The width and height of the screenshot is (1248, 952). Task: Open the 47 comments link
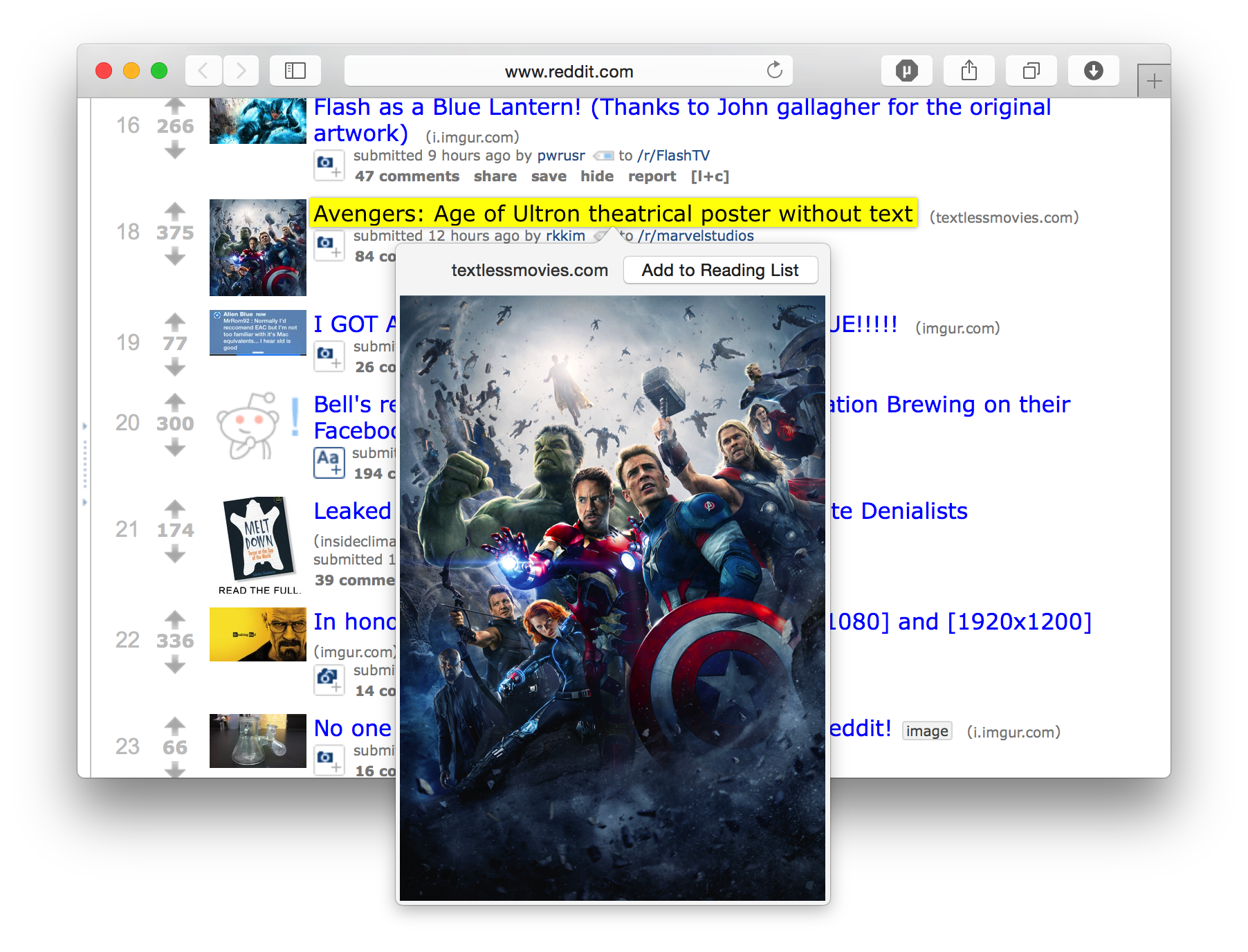click(407, 176)
